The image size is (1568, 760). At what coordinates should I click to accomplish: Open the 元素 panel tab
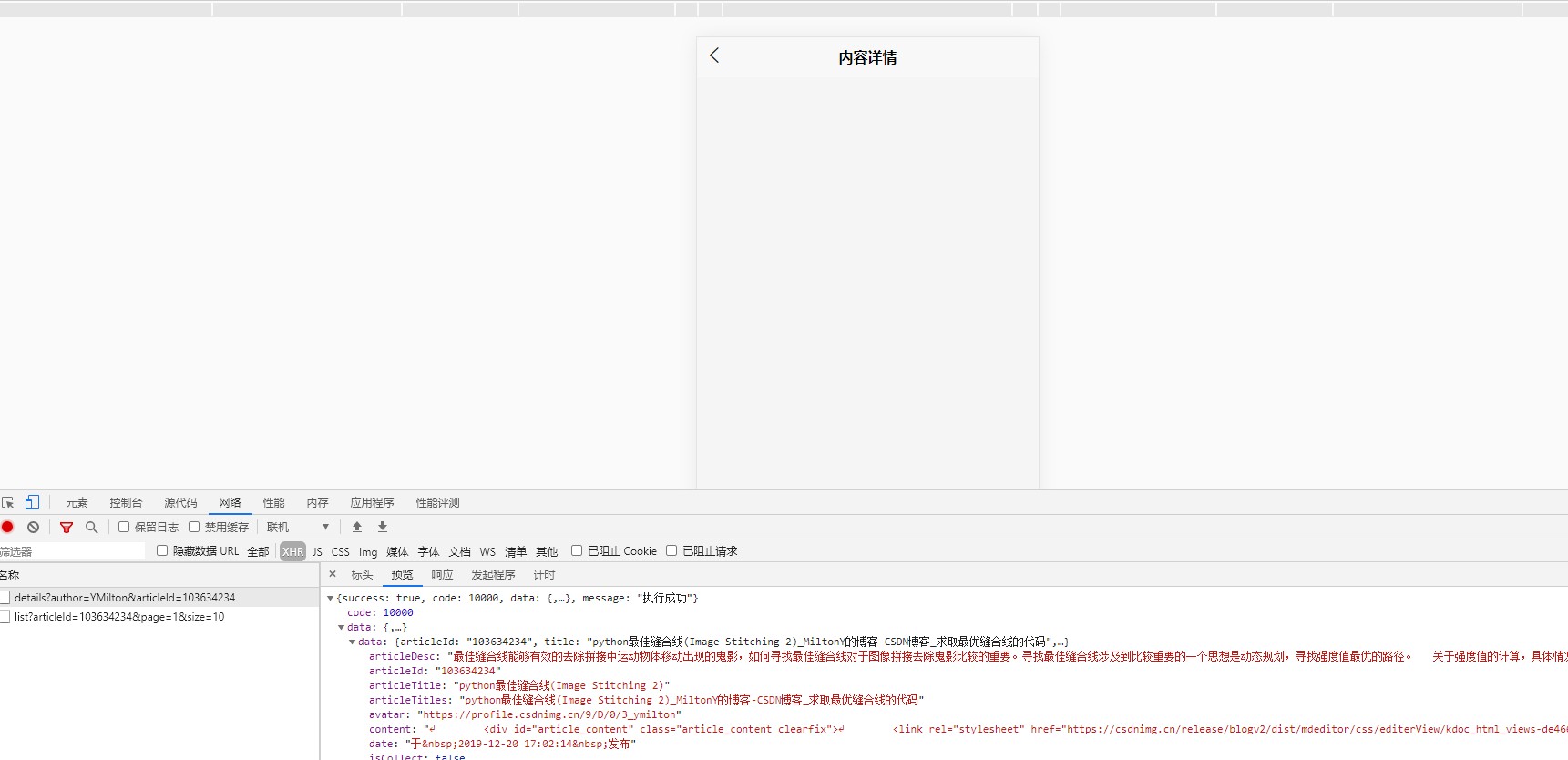tap(77, 502)
